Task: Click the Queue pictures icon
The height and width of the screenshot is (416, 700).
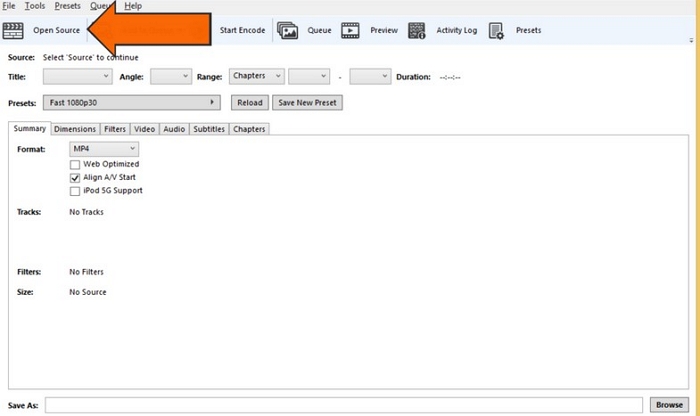Action: (288, 30)
